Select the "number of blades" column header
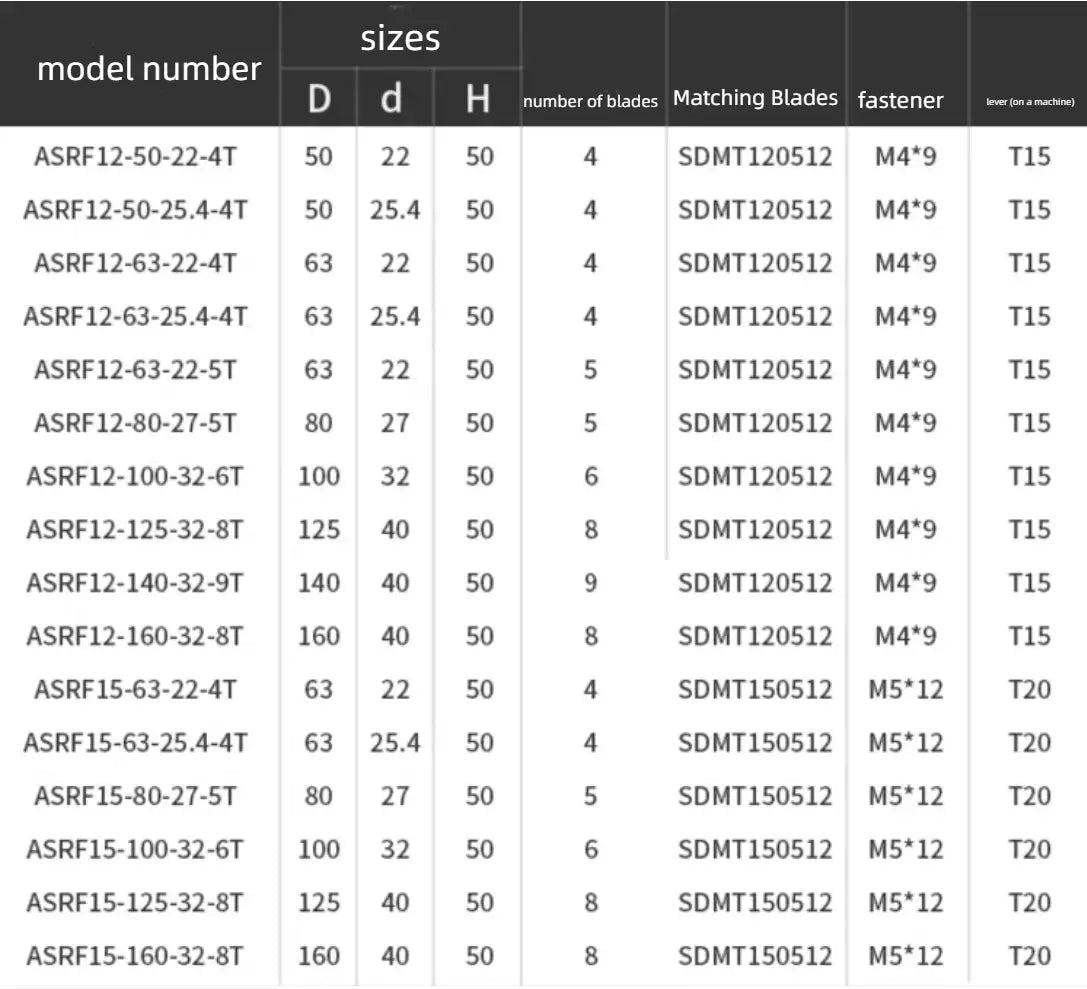 [x=591, y=101]
